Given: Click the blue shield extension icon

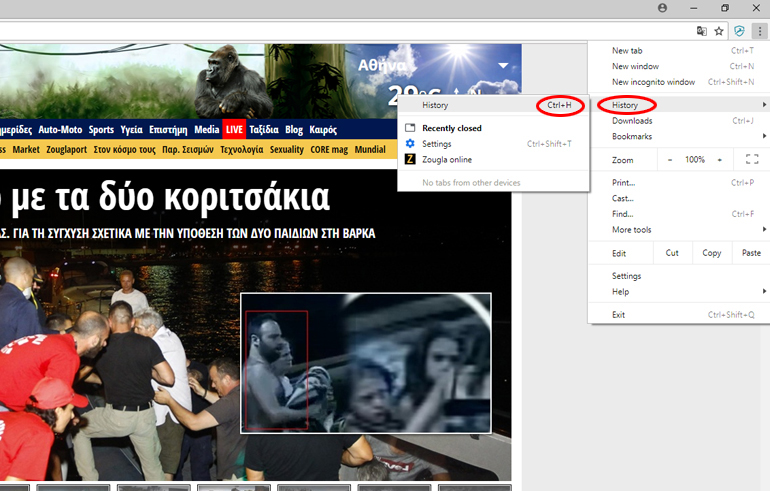Looking at the screenshot, I should [x=739, y=31].
